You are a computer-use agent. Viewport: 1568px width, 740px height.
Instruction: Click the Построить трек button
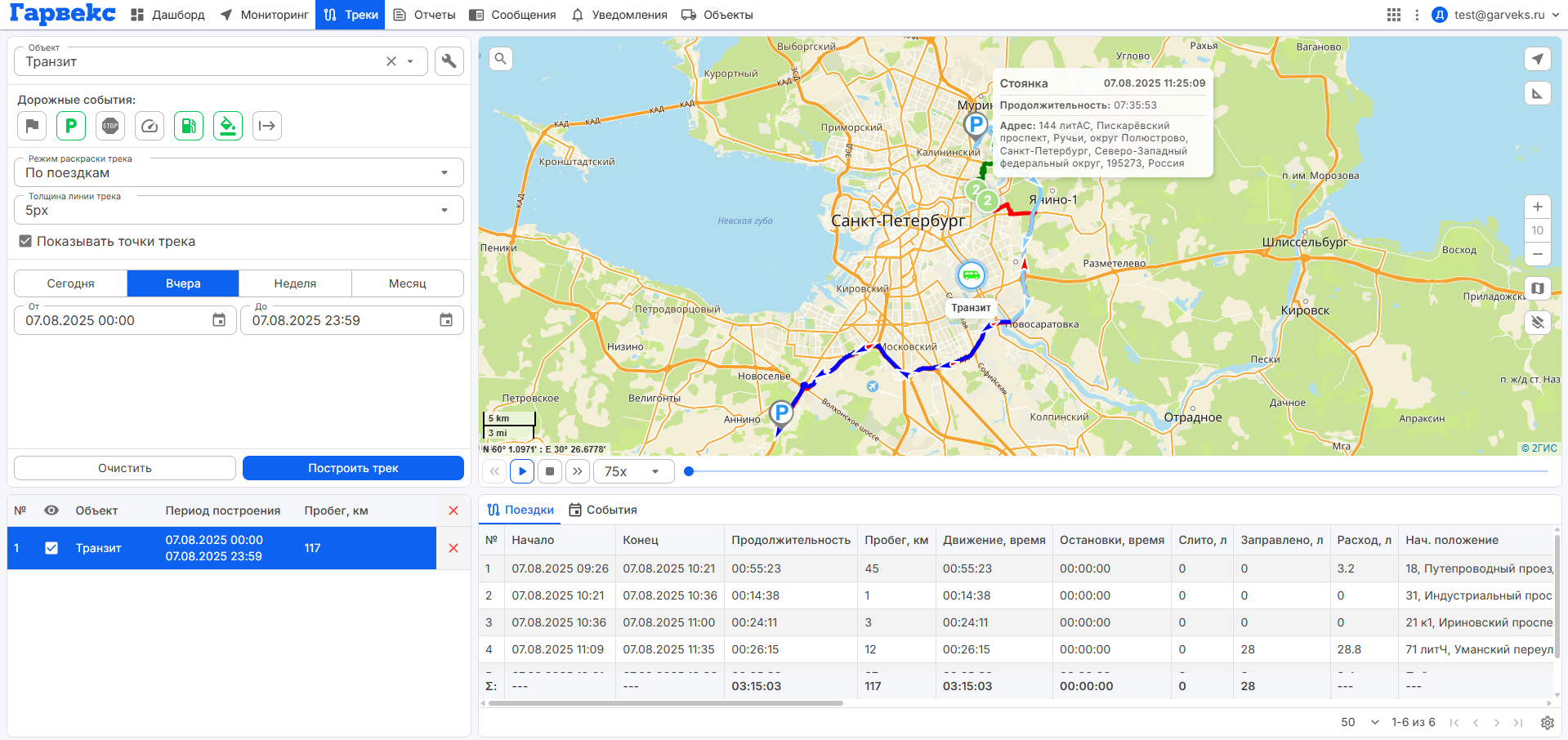(x=353, y=468)
